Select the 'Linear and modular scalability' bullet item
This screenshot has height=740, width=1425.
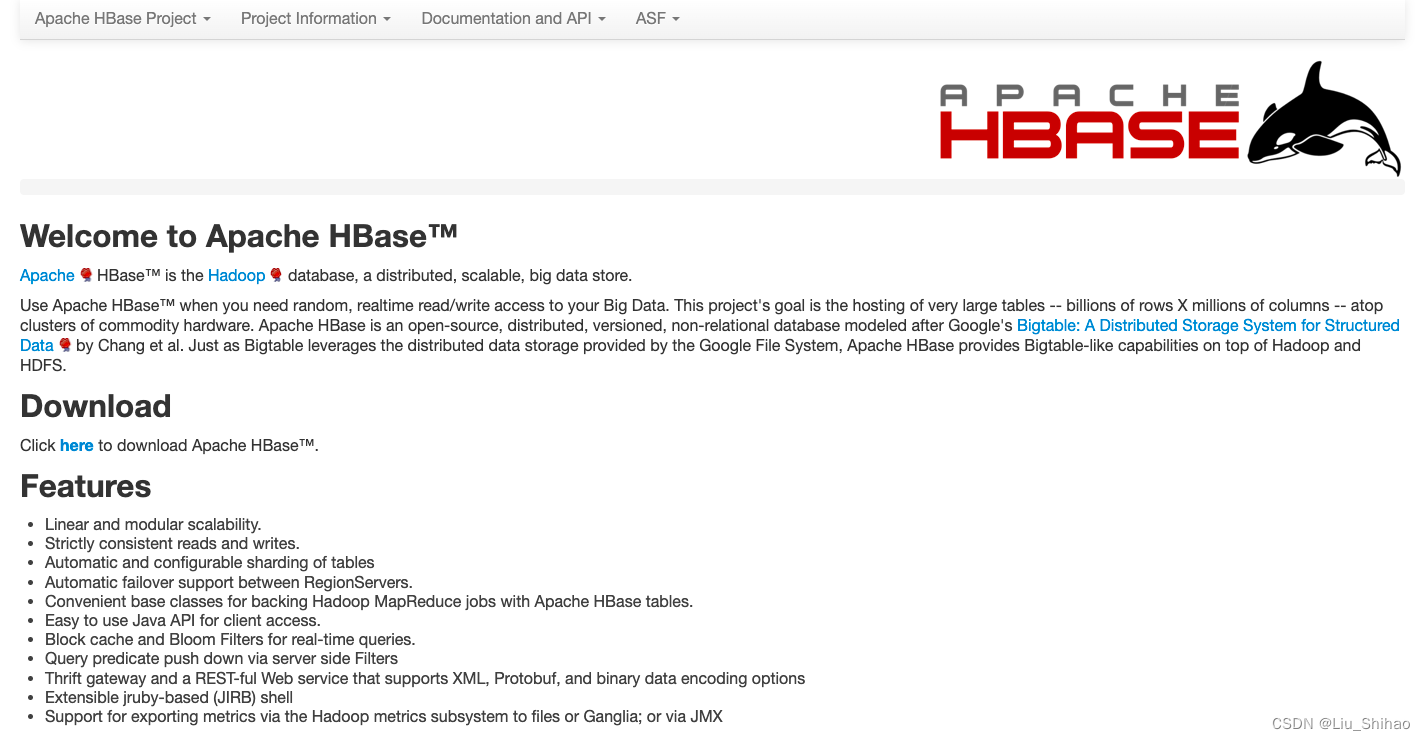[152, 524]
